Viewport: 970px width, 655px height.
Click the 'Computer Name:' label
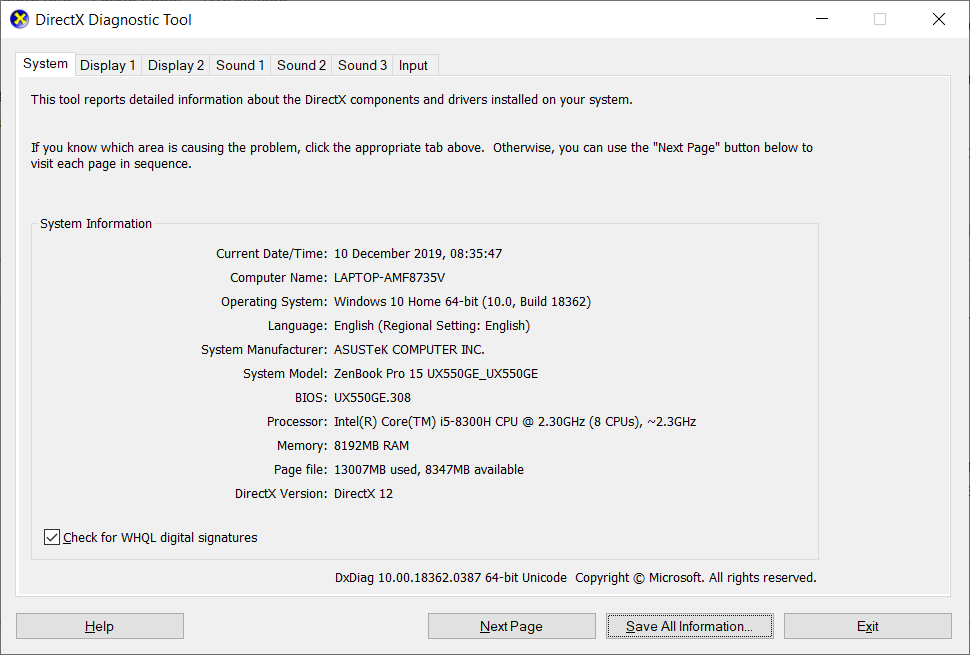coord(278,278)
